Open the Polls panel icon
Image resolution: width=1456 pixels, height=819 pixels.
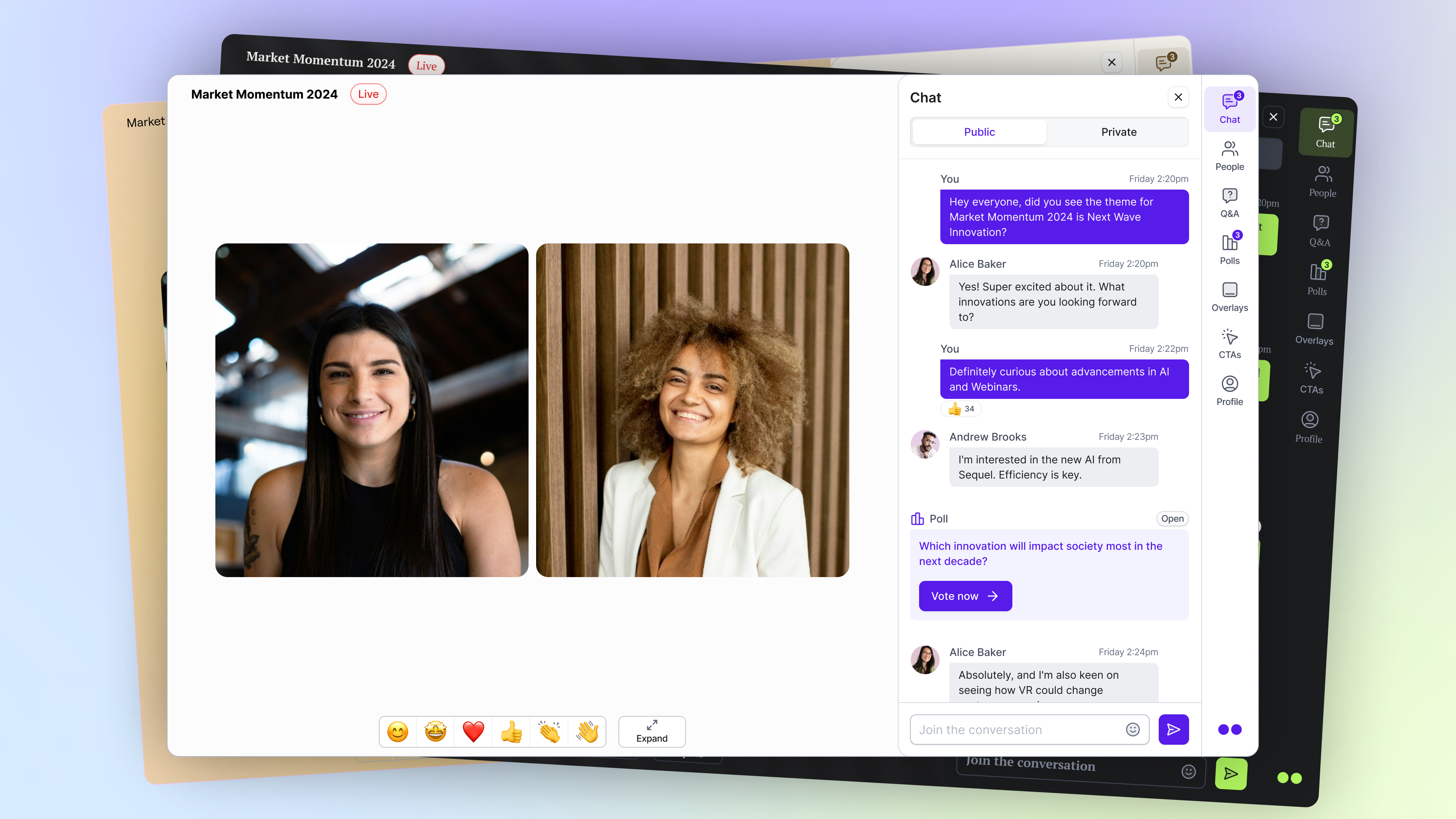1229,250
